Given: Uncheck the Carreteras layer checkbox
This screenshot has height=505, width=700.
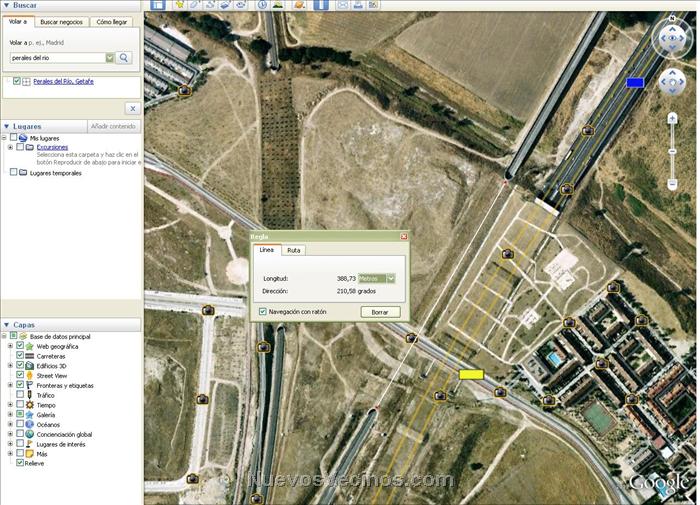Looking at the screenshot, I should (x=20, y=356).
